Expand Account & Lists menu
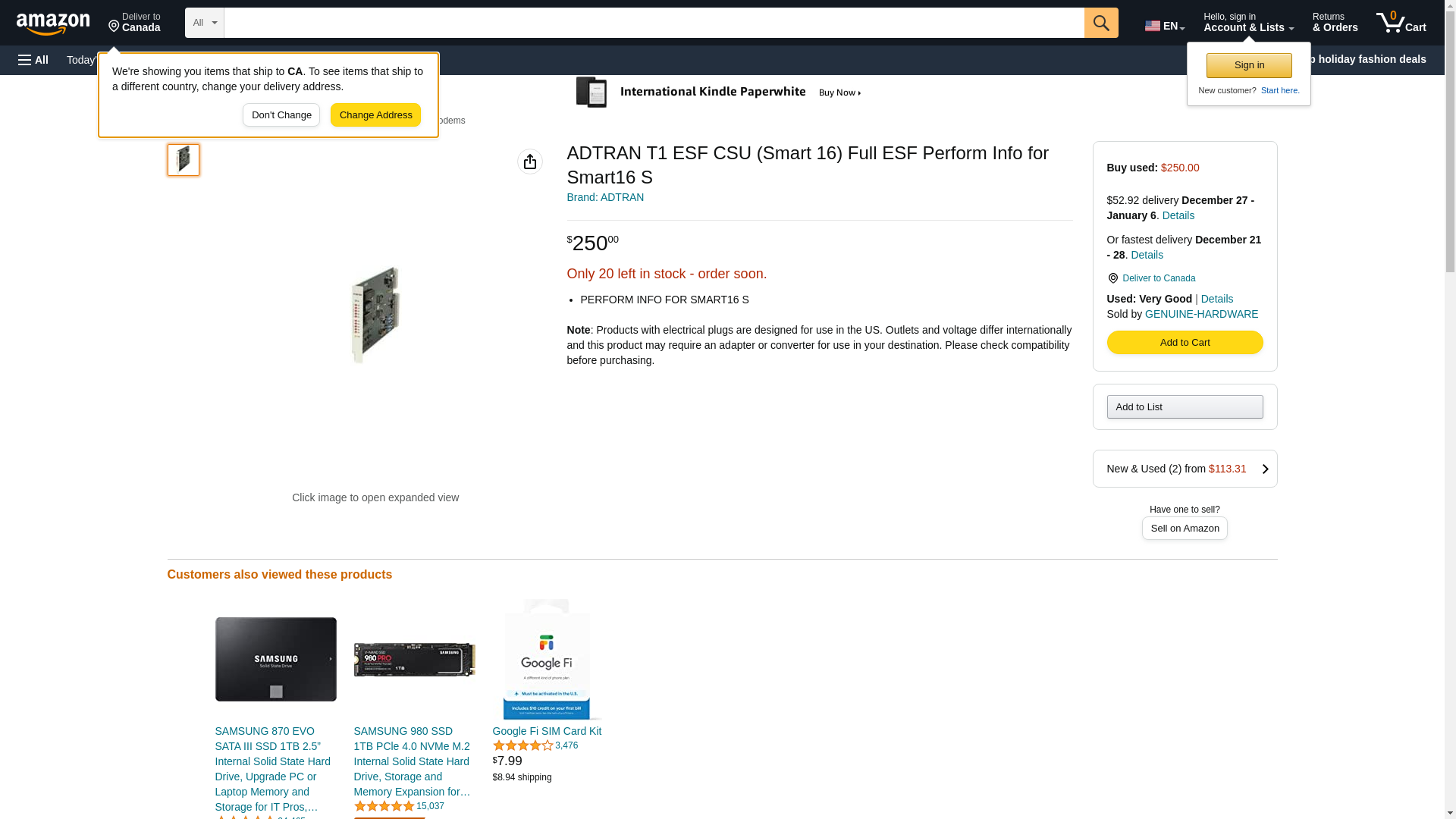The width and height of the screenshot is (1456, 819). (1248, 23)
